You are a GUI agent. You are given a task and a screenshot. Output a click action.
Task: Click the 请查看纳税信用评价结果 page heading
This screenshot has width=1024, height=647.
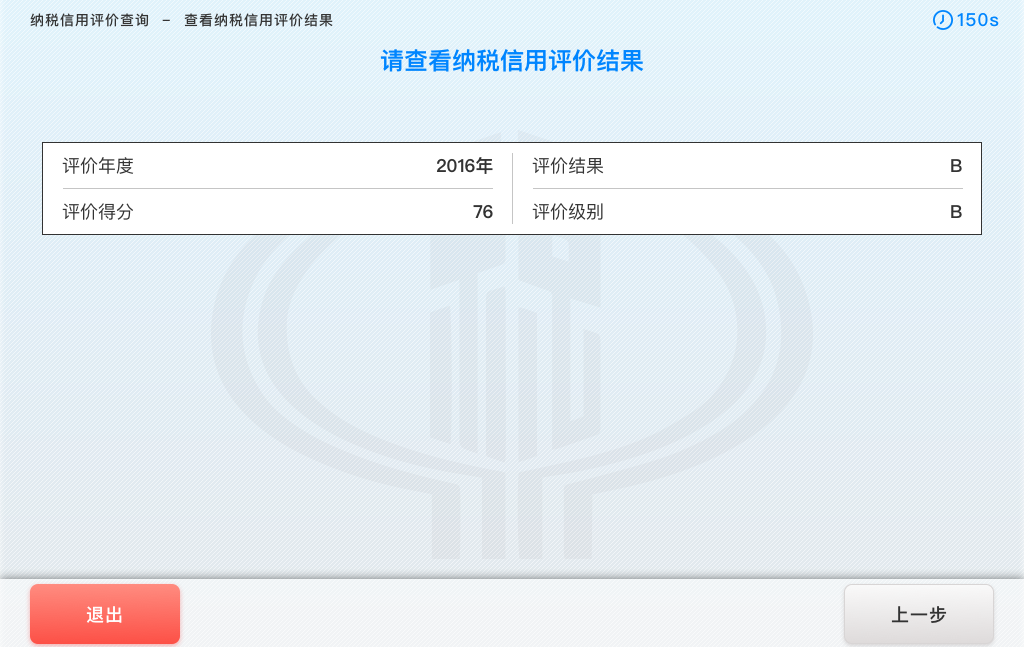tap(511, 61)
